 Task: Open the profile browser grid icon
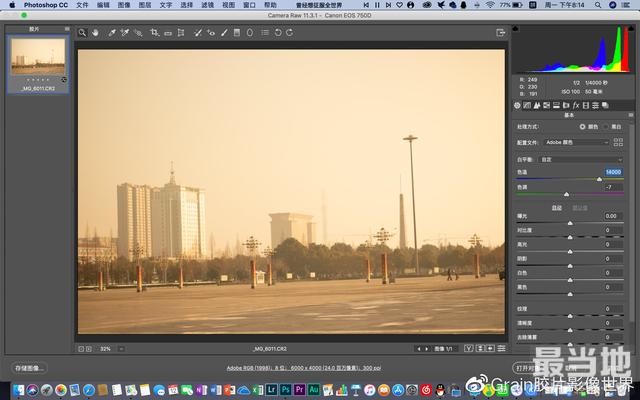pyautogui.click(x=620, y=142)
